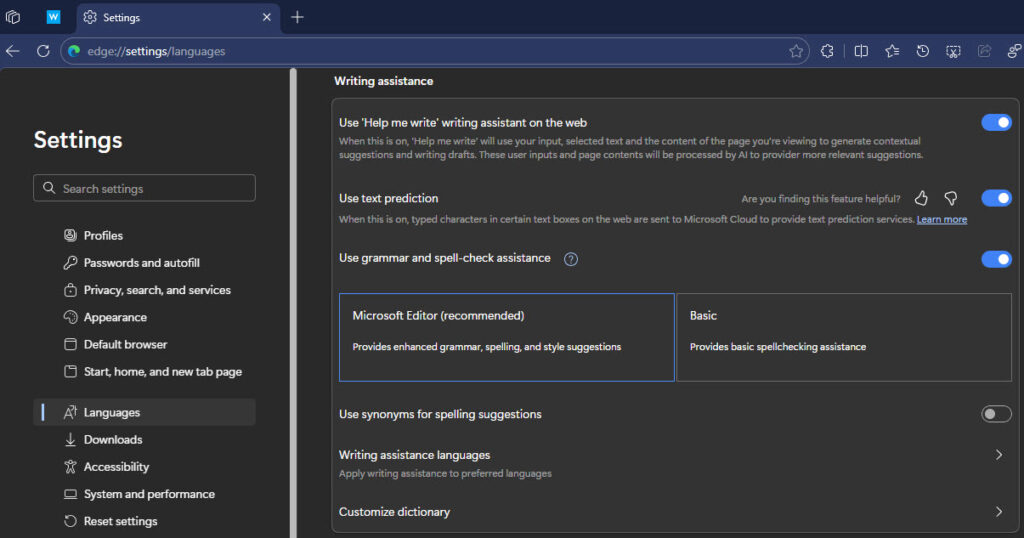Image resolution: width=1024 pixels, height=538 pixels.
Task: Click the Search settings field
Action: (x=144, y=188)
